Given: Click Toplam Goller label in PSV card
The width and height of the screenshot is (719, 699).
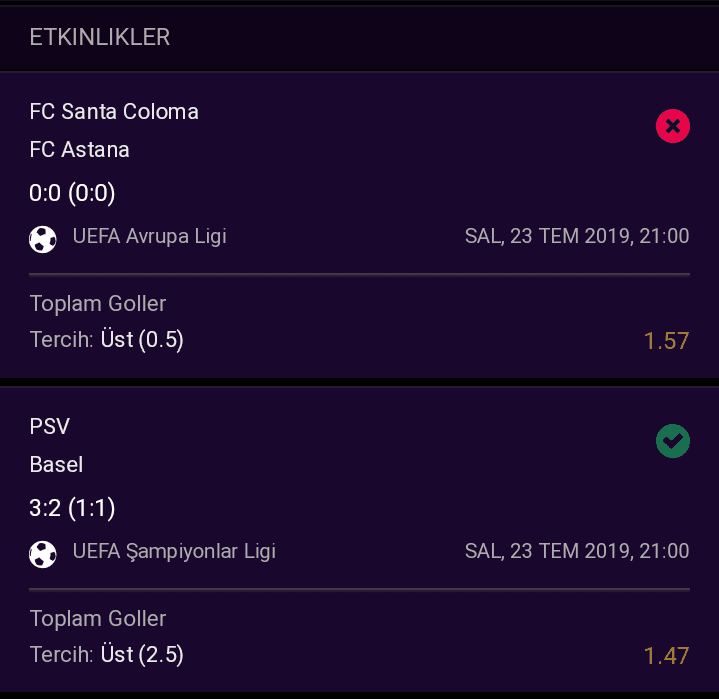Looking at the screenshot, I should pyautogui.click(x=98, y=619).
